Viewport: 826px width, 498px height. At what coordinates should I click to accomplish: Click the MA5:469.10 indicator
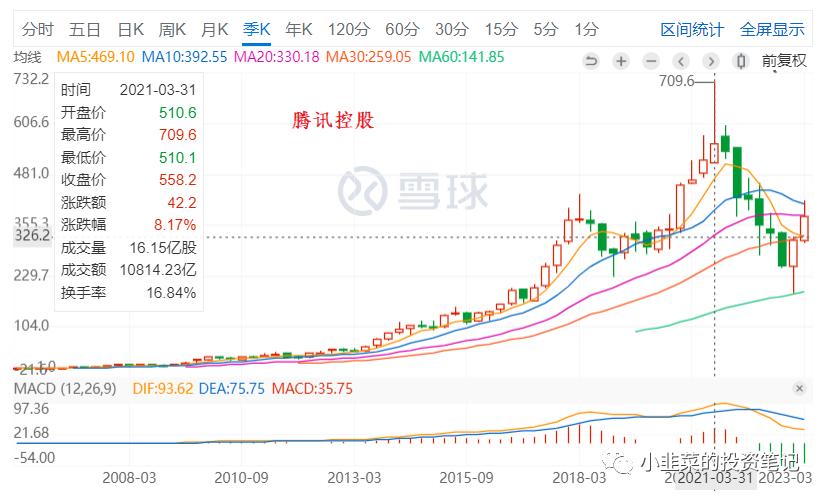(95, 57)
